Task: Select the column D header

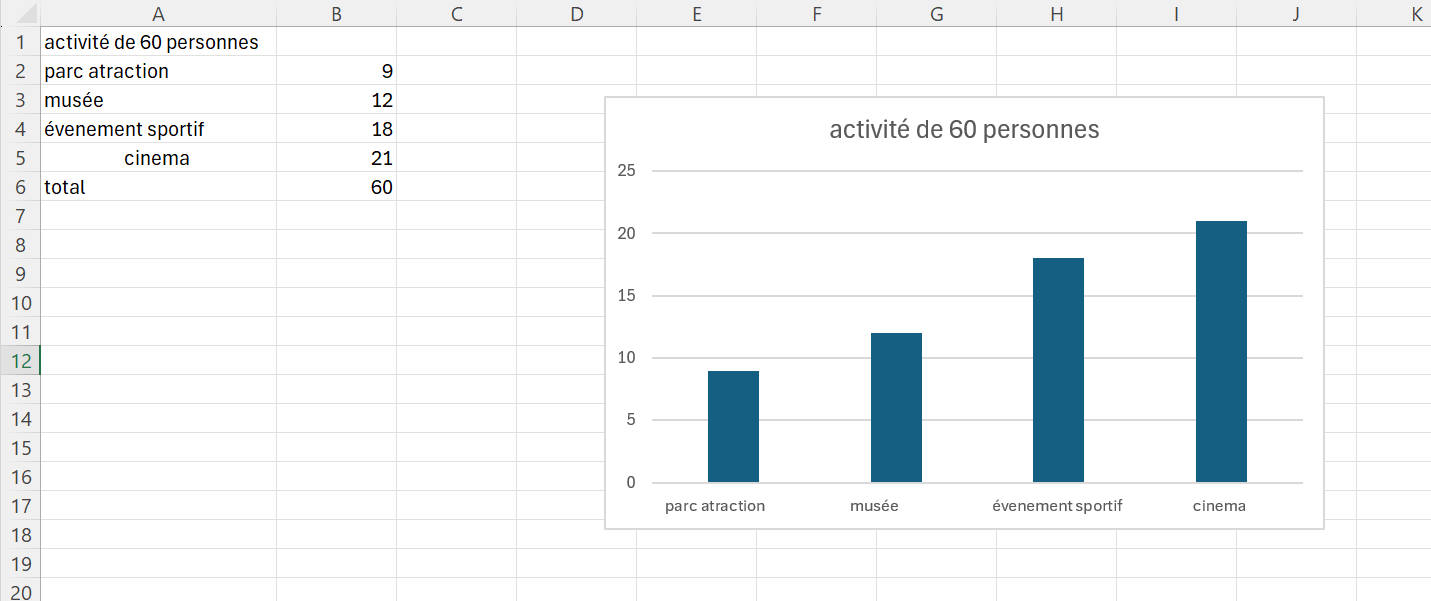Action: (x=576, y=14)
